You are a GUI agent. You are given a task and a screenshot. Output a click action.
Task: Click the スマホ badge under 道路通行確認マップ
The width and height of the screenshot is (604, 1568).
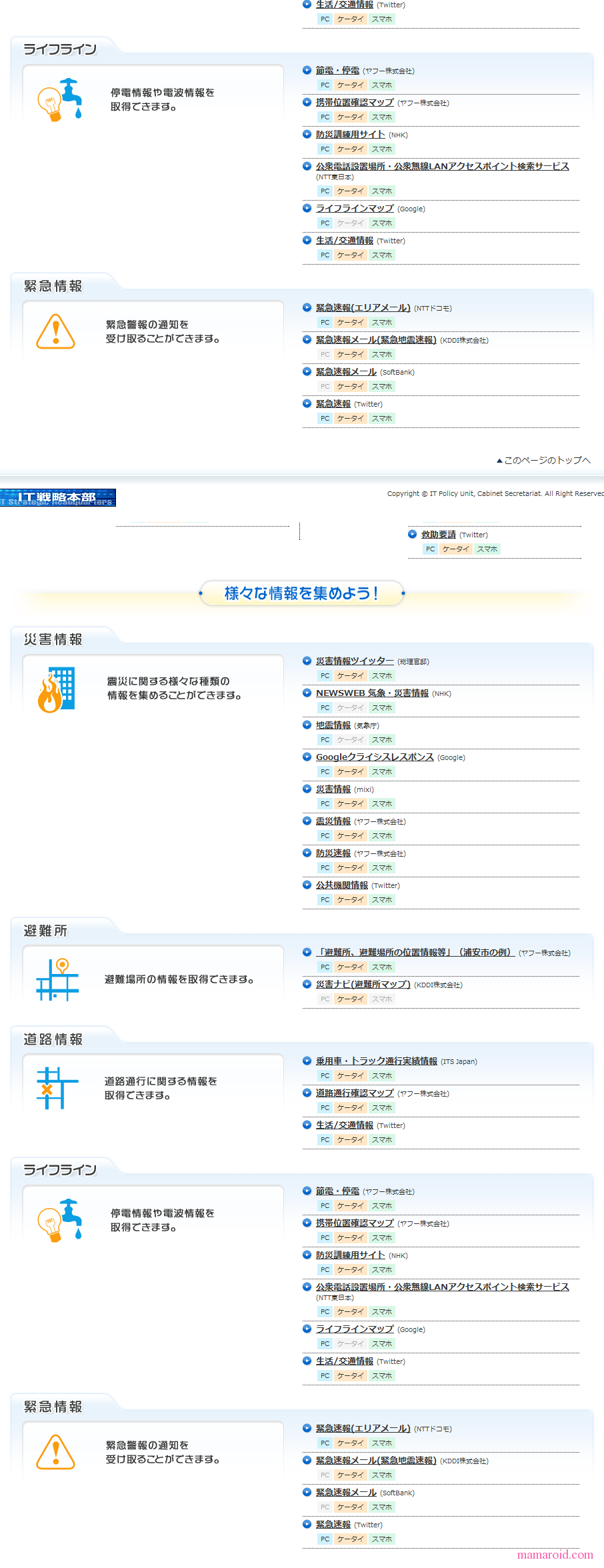pyautogui.click(x=382, y=1108)
